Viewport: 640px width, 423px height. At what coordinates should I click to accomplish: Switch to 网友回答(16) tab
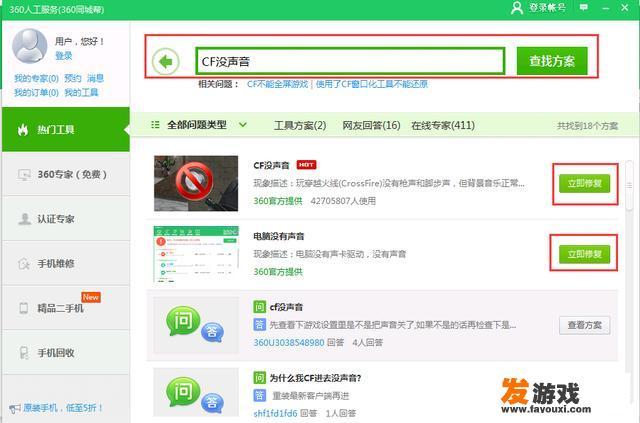371,125
